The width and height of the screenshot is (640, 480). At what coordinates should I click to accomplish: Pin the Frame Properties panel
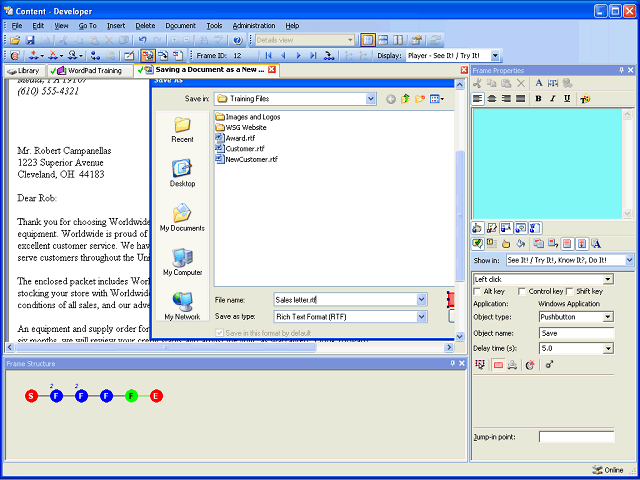click(x=622, y=70)
